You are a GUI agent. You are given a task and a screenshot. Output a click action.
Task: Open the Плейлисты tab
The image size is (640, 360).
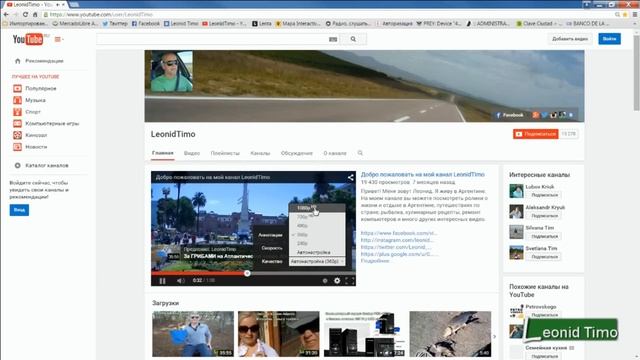point(225,153)
